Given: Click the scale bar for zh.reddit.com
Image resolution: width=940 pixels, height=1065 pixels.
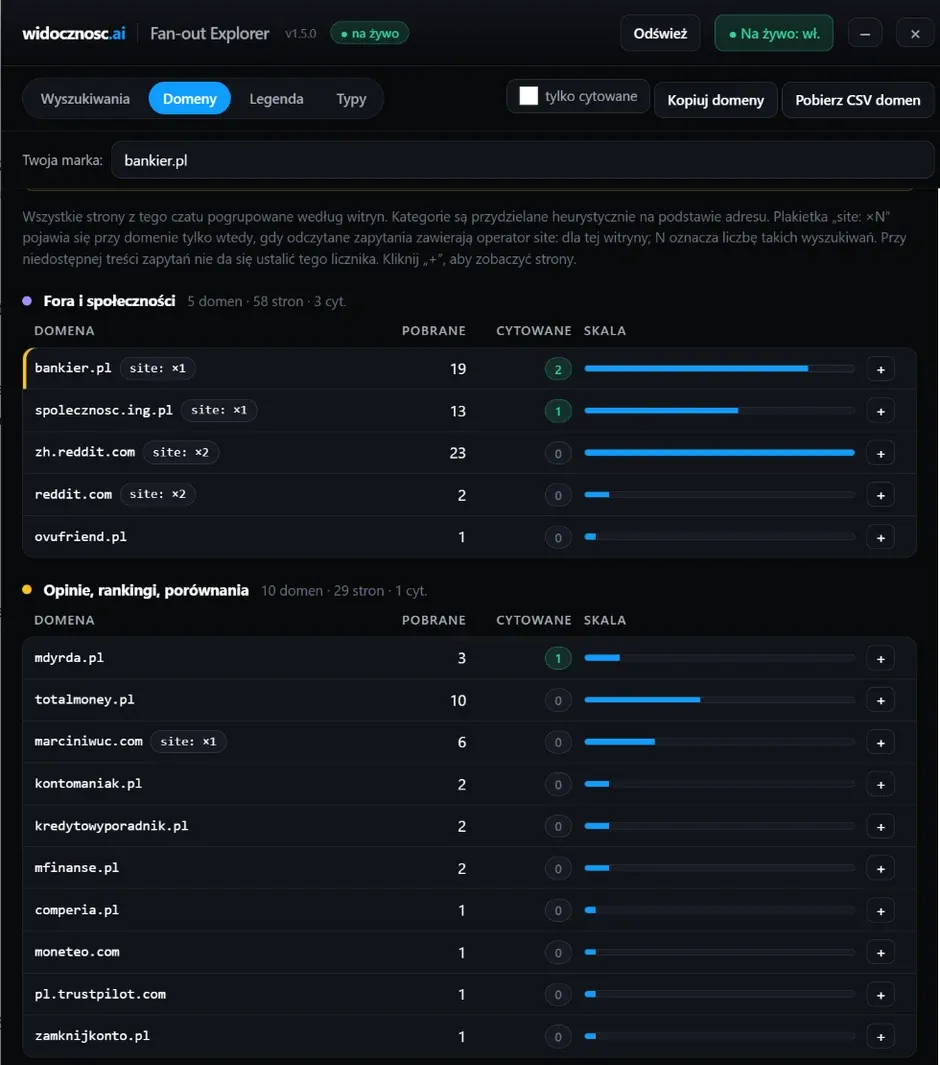Looking at the screenshot, I should [x=719, y=452].
